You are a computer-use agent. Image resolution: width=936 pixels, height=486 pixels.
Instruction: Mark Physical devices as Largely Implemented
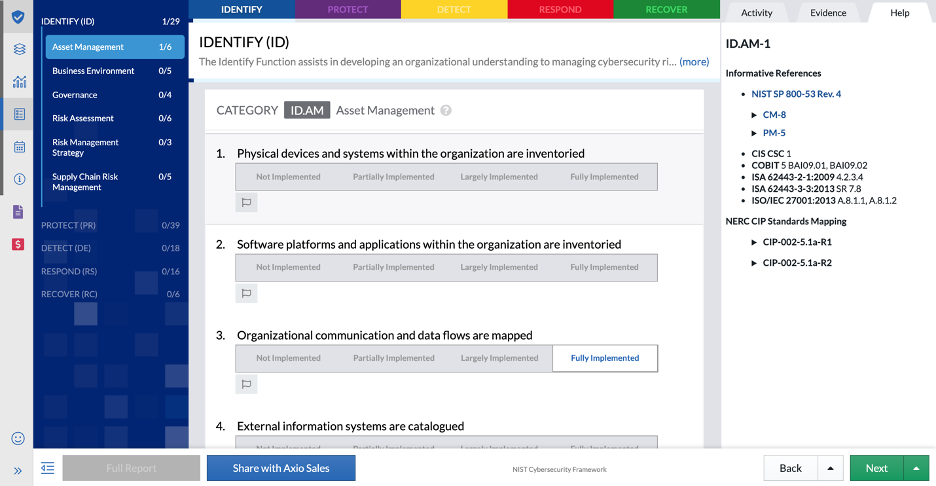499,177
